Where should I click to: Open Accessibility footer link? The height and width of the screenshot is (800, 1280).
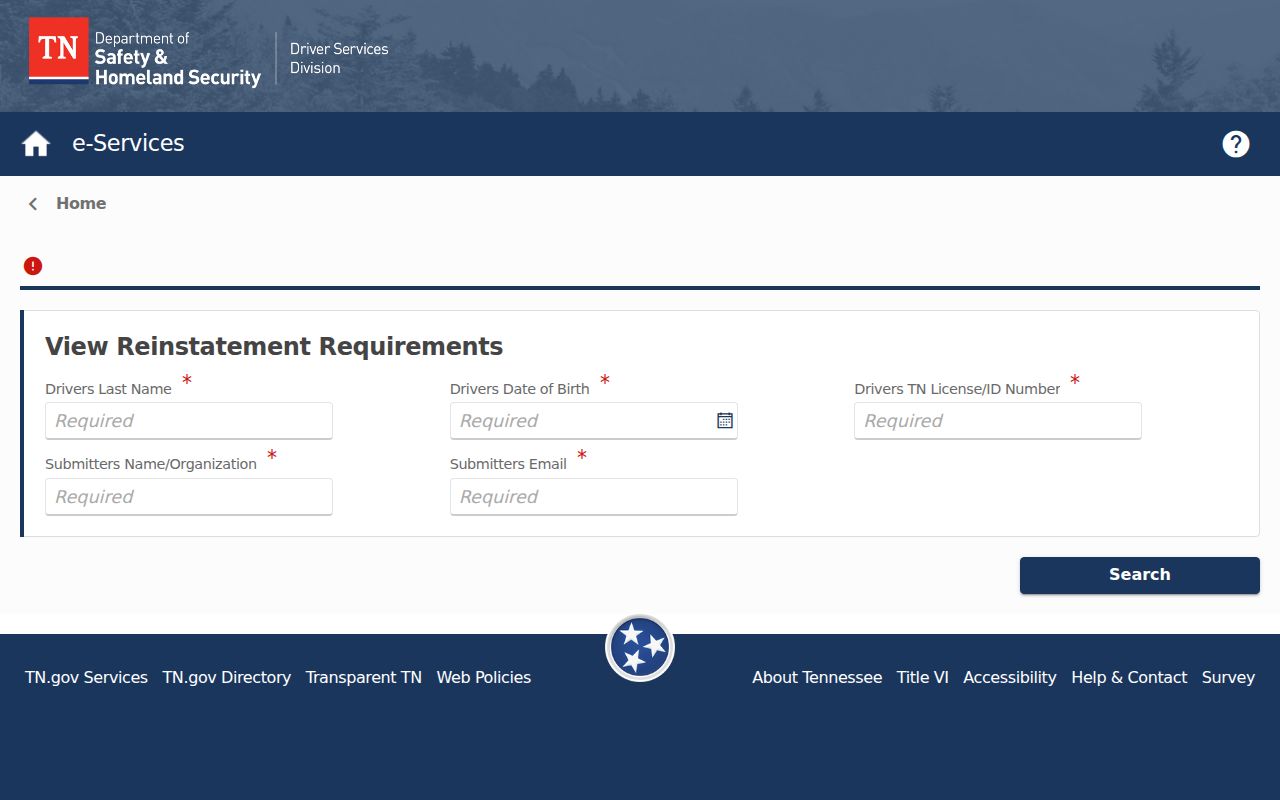(x=1010, y=677)
